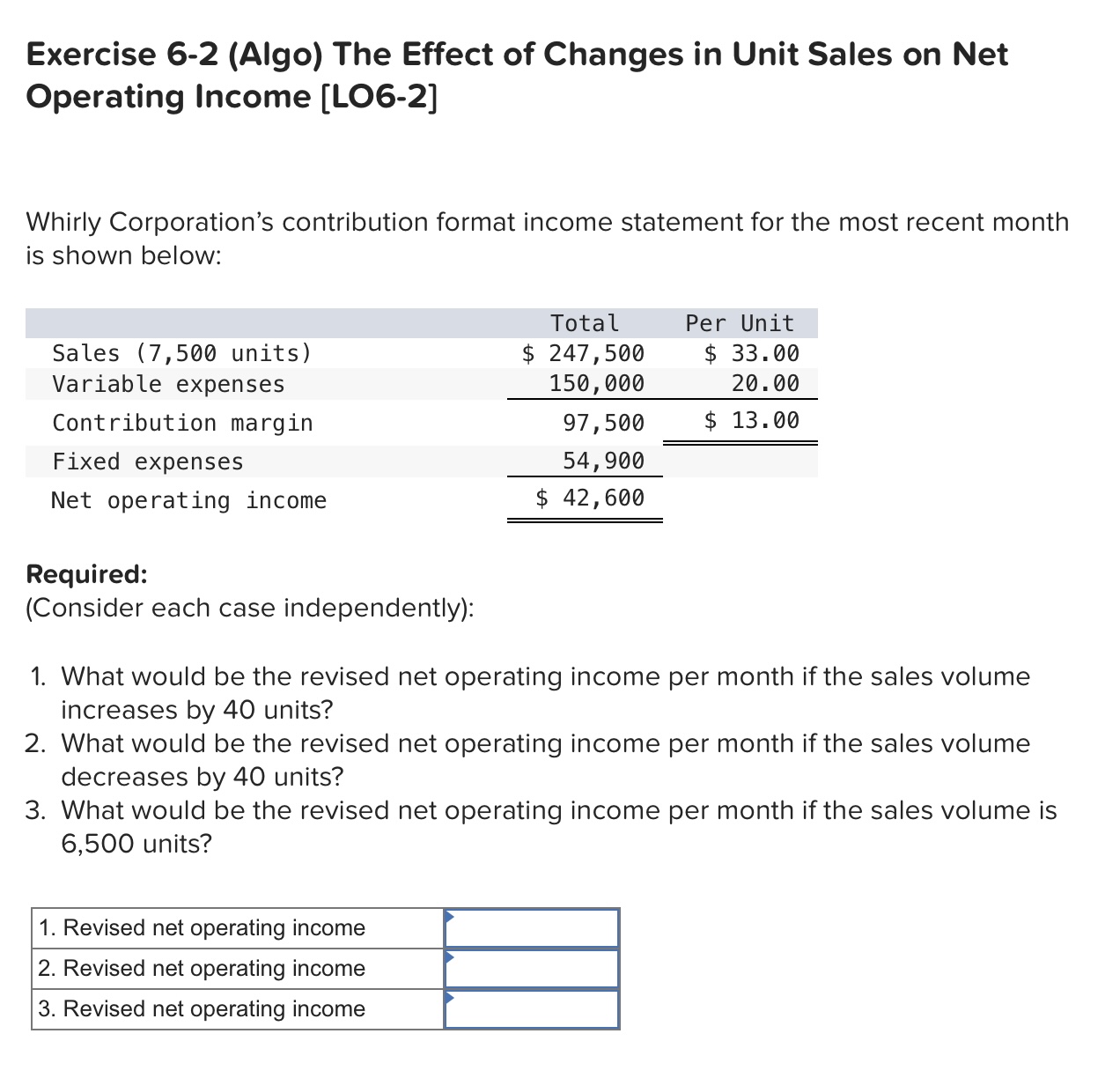Click the 'Total' column header

point(585,322)
